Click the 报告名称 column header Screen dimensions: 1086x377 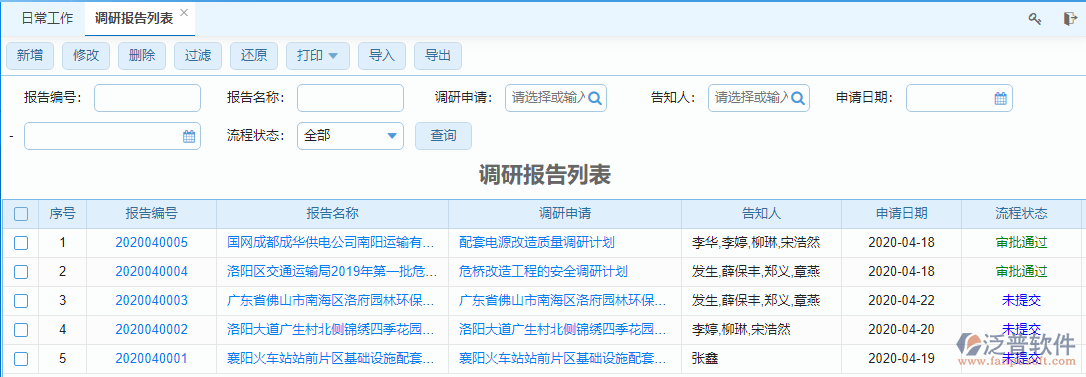click(x=332, y=213)
